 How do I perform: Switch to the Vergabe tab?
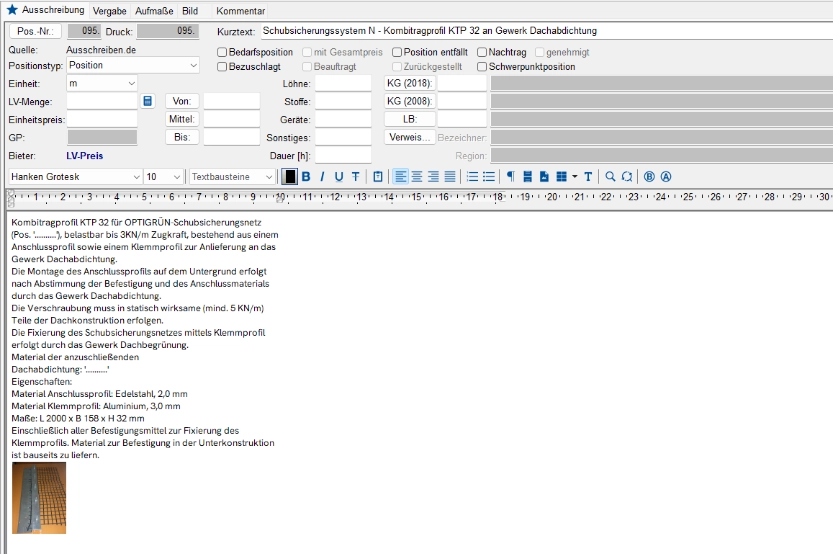[108, 10]
